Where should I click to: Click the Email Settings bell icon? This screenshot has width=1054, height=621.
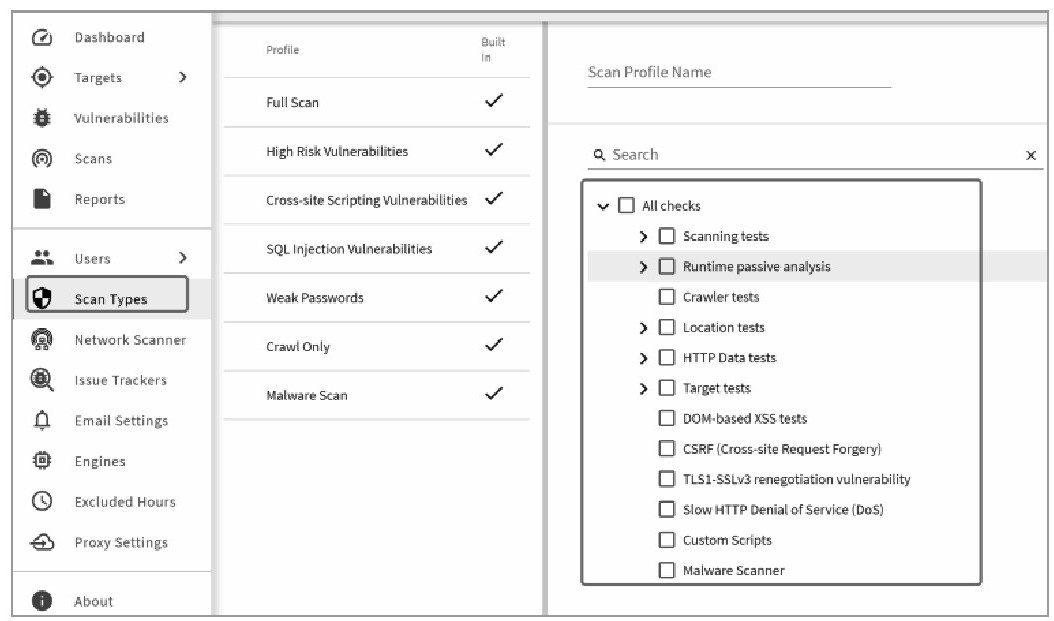[42, 421]
